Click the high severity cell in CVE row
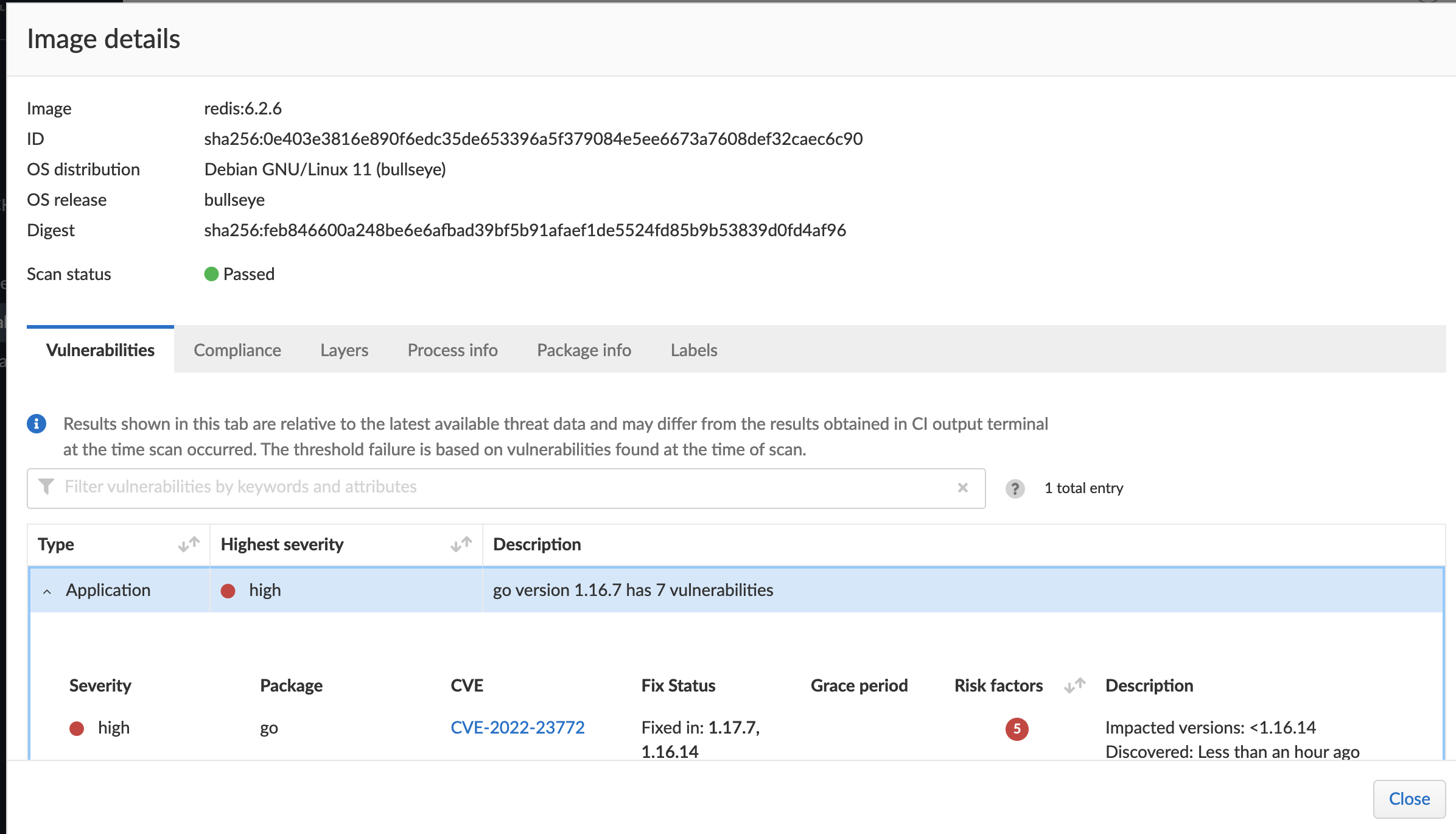The width and height of the screenshot is (1456, 834). [100, 728]
